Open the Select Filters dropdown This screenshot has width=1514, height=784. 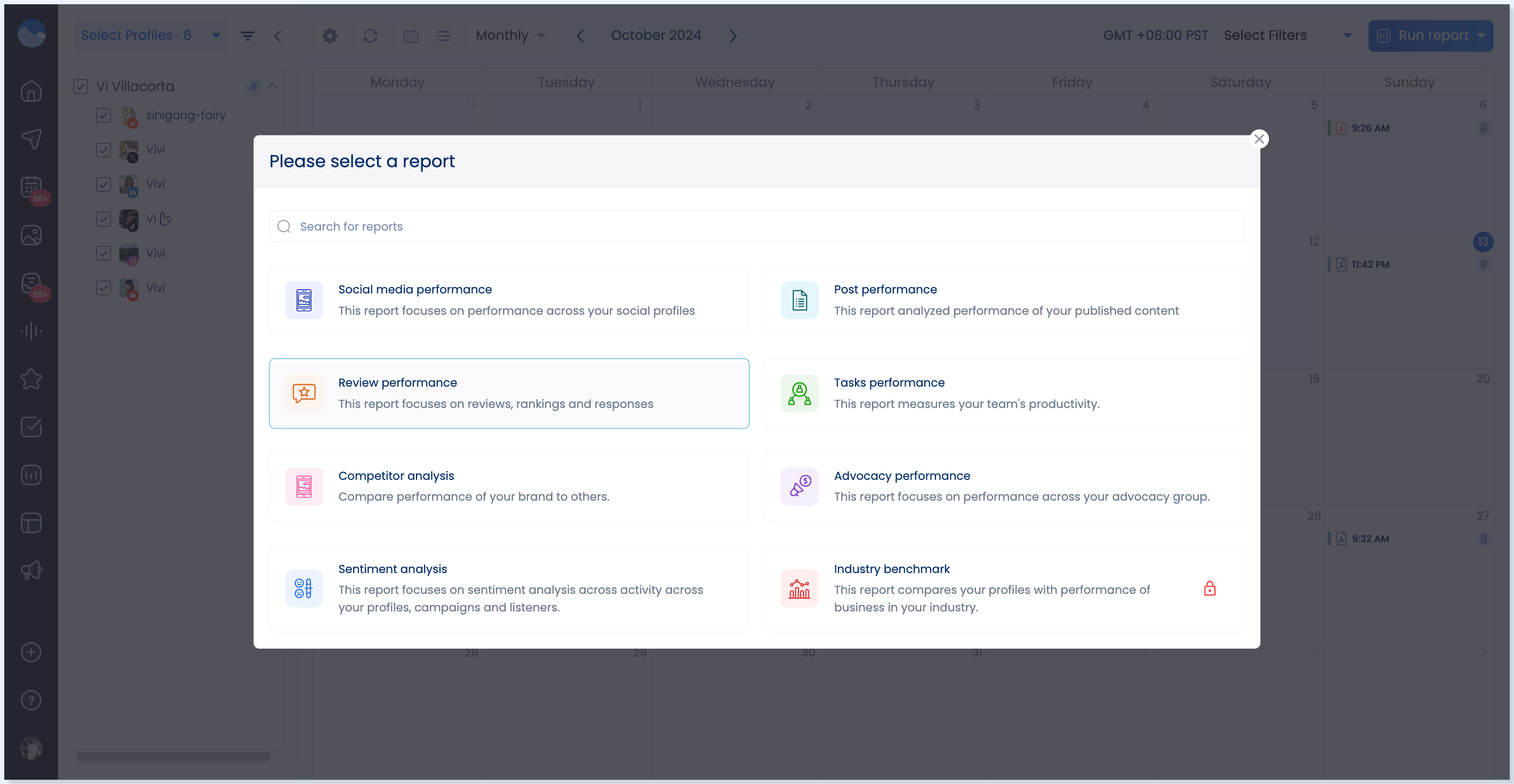tap(1288, 35)
